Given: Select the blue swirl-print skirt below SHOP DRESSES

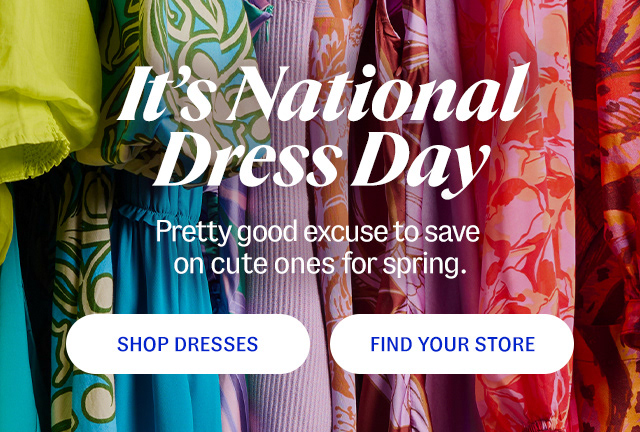Looking at the screenshot, I should 84,398.
